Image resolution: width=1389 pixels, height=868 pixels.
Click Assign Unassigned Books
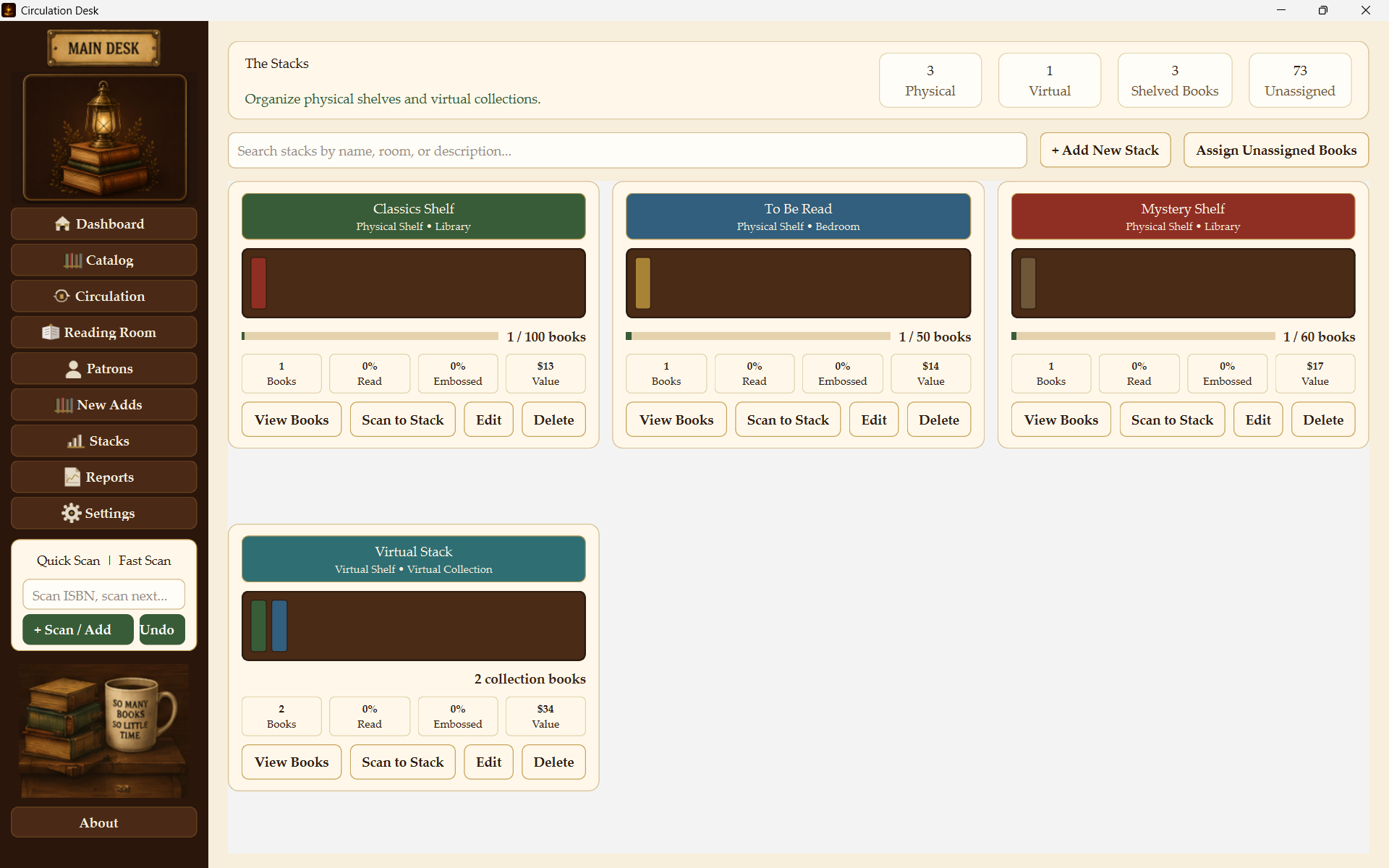[1275, 150]
